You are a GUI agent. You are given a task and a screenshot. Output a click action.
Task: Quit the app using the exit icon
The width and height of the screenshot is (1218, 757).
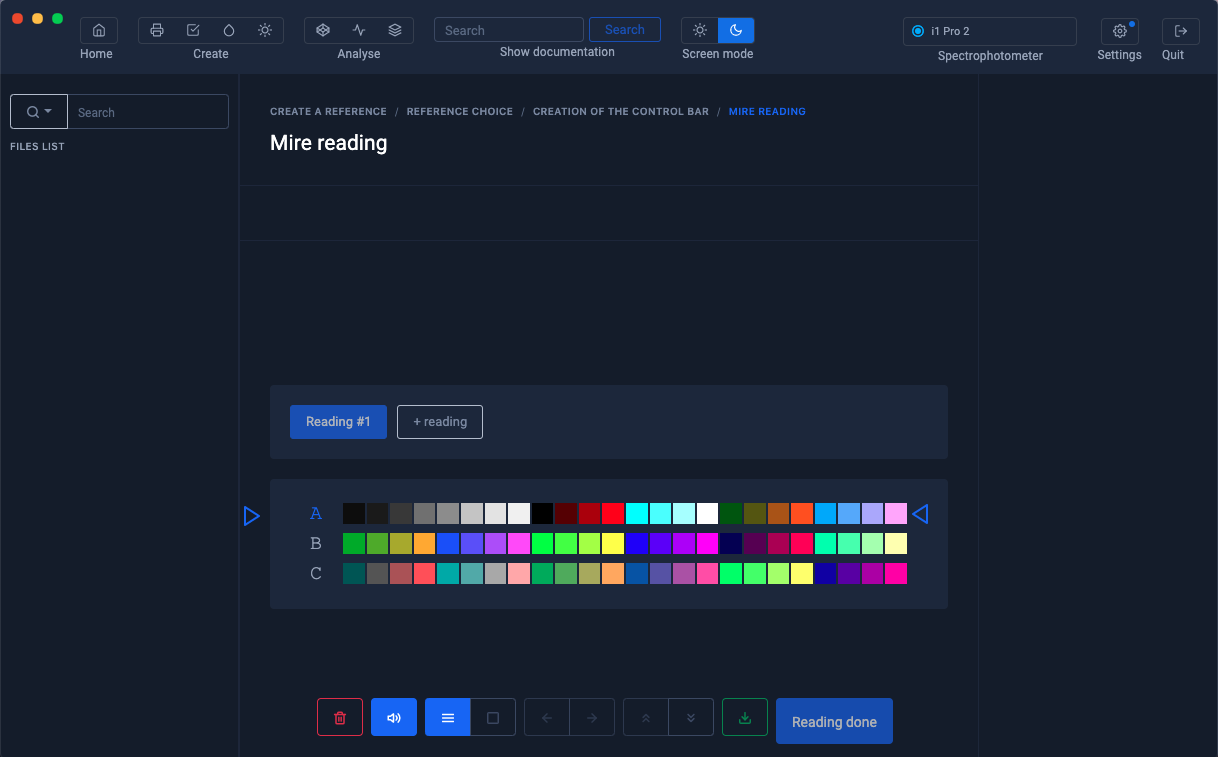coord(1181,31)
